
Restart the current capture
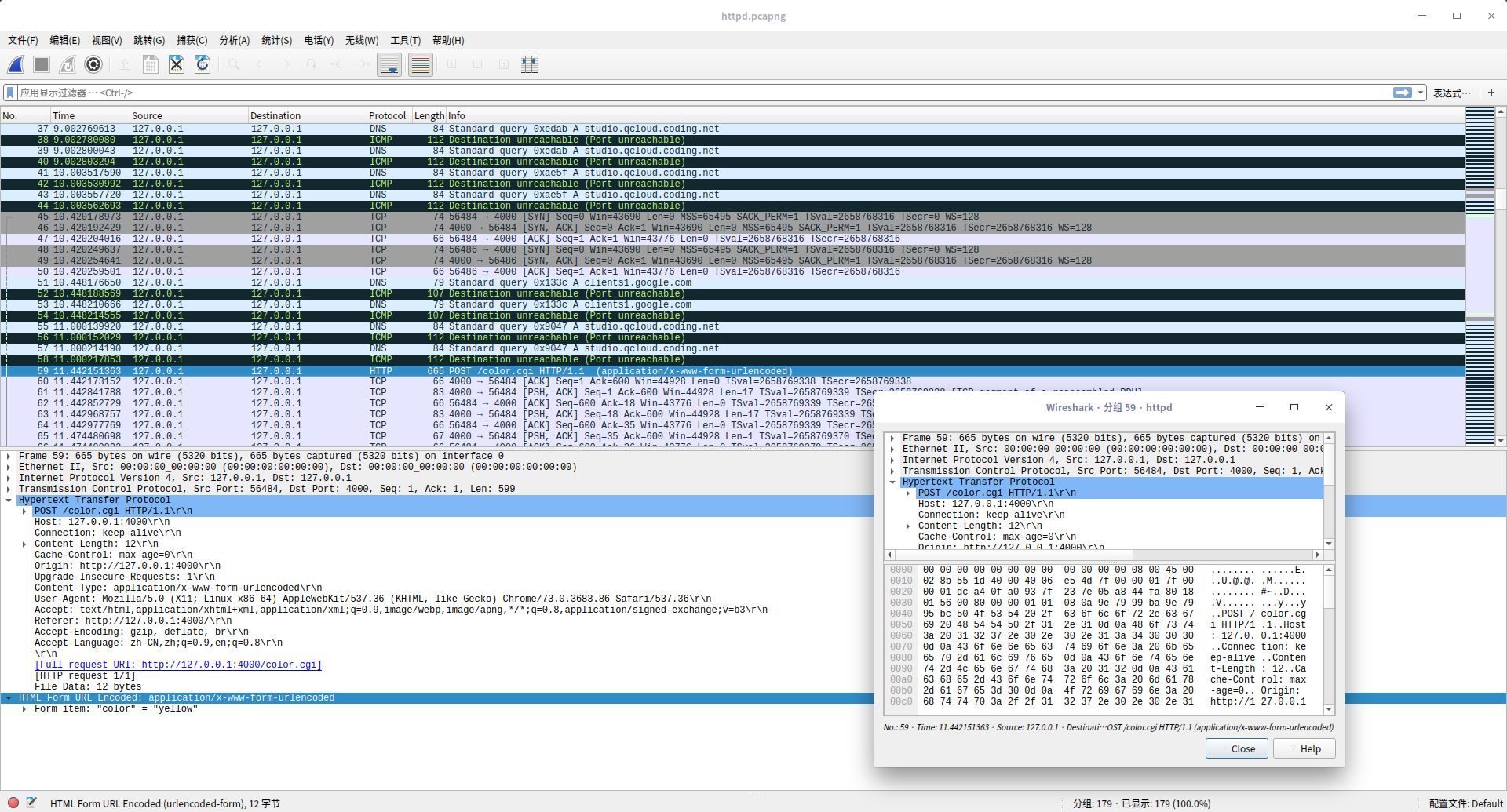(68, 65)
